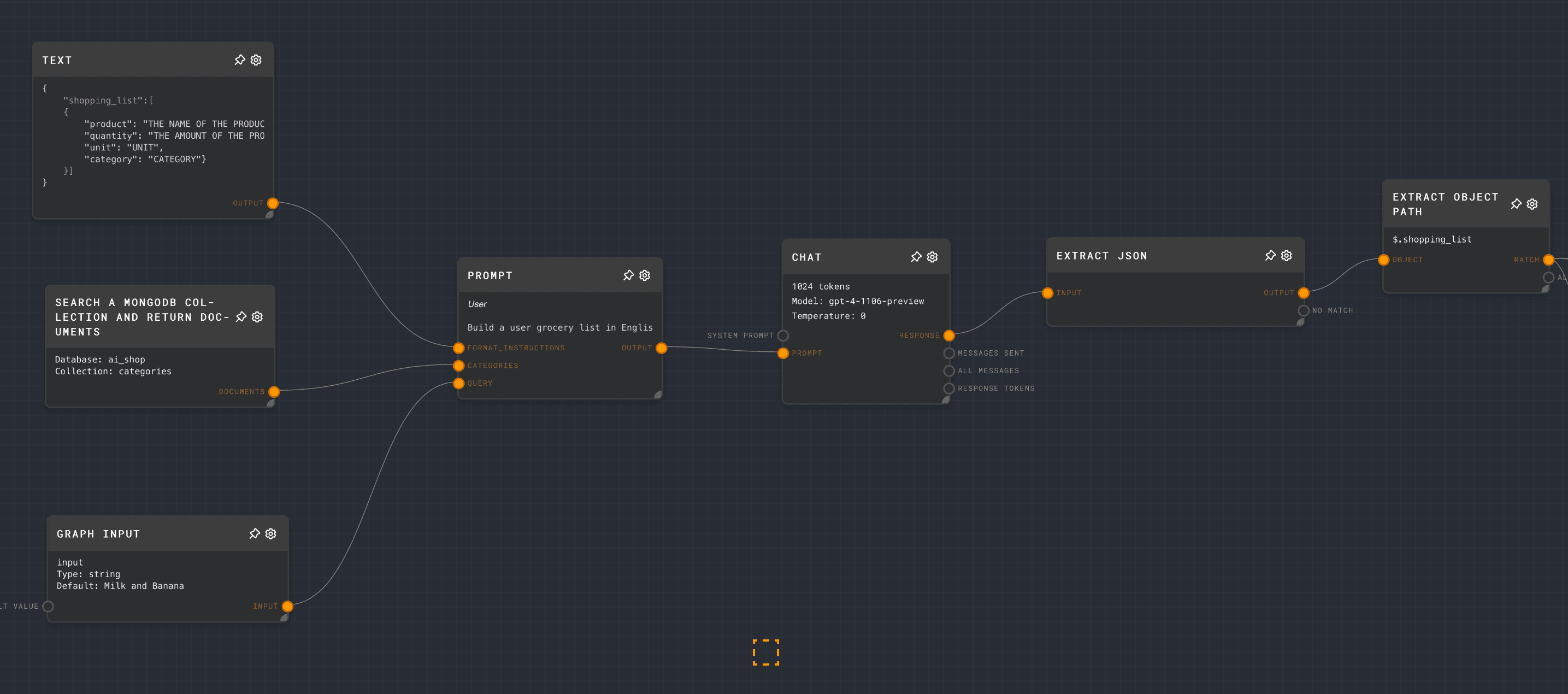Click the System Prompt input port
Image resolution: width=1568 pixels, height=694 pixels.
pyautogui.click(x=783, y=336)
